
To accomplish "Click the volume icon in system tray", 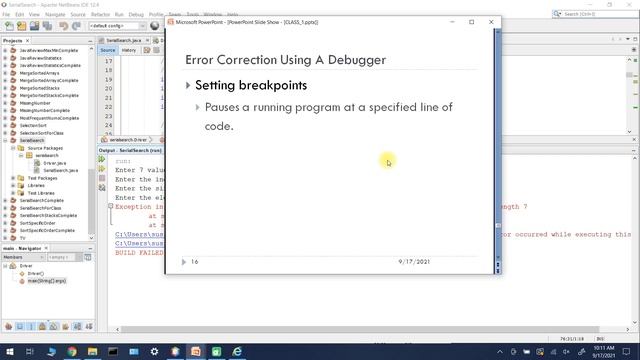I will coord(567,352).
